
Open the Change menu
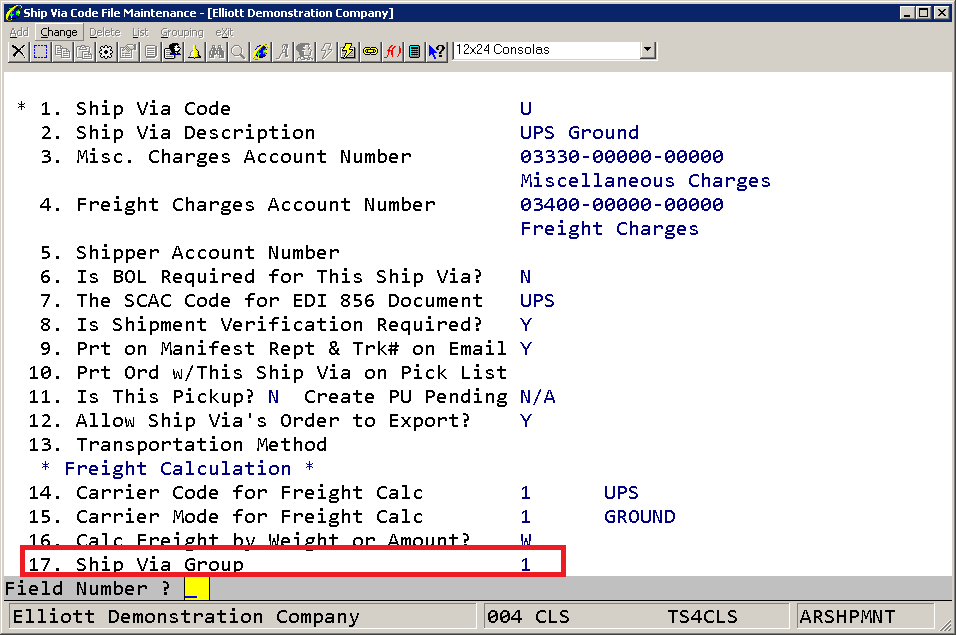[x=59, y=32]
